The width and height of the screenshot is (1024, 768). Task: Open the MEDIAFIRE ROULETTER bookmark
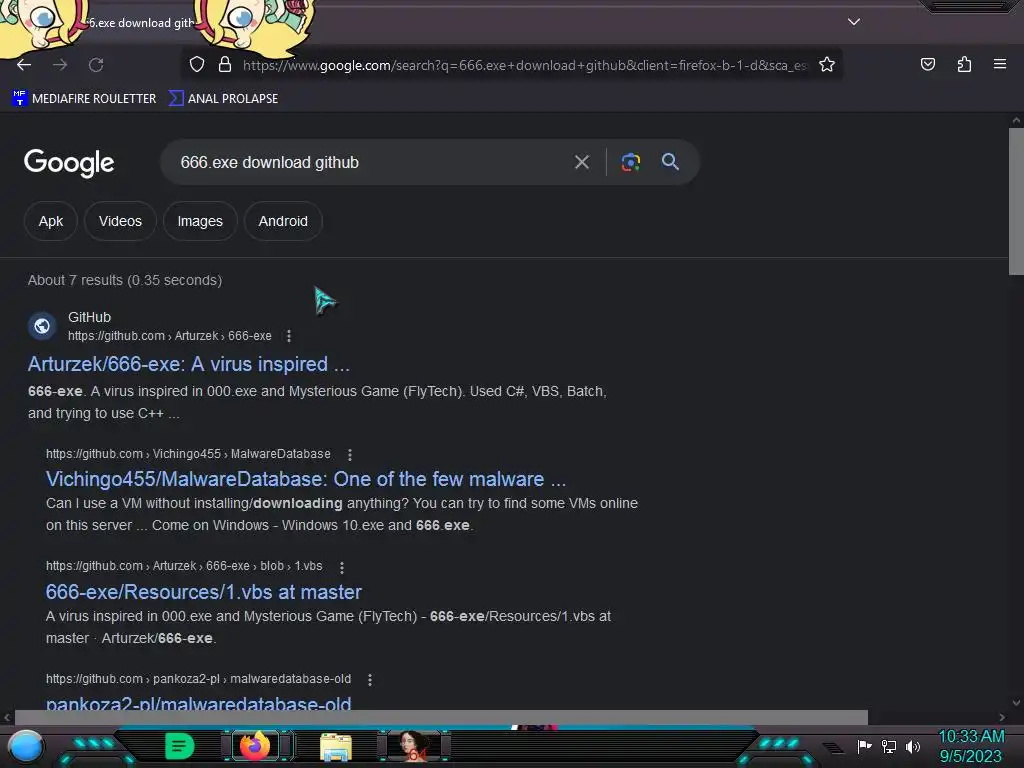click(x=84, y=99)
